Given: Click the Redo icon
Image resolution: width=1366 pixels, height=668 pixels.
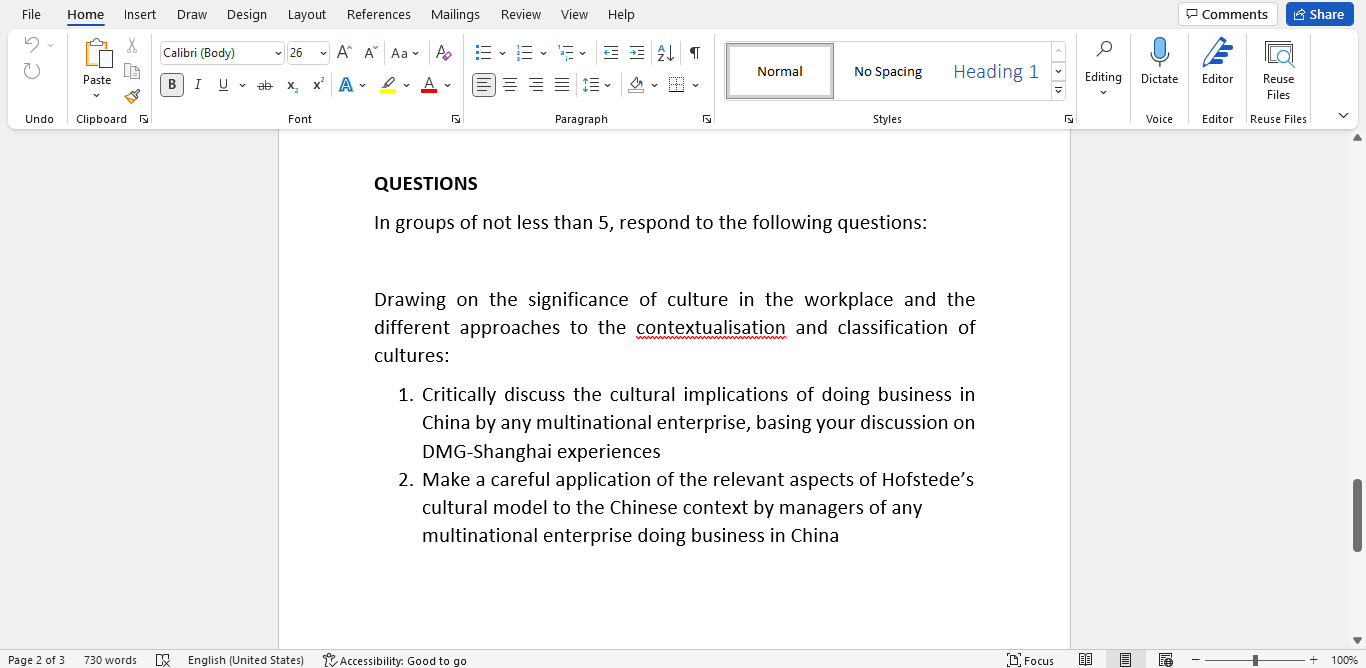Looking at the screenshot, I should [32, 71].
